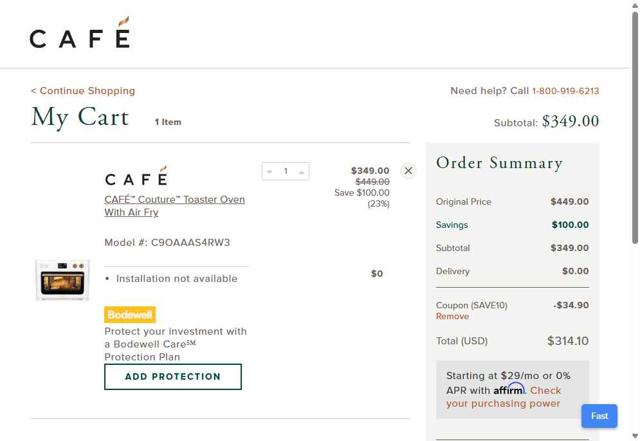Click the ADD PROTECTION button

click(173, 376)
